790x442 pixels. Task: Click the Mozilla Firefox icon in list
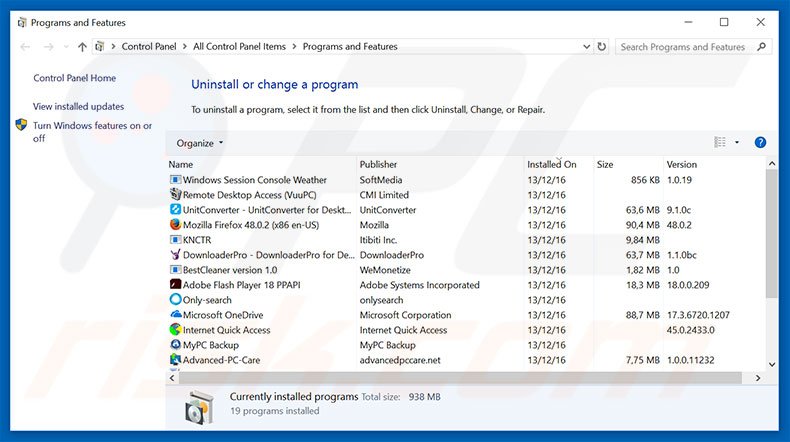click(x=175, y=224)
